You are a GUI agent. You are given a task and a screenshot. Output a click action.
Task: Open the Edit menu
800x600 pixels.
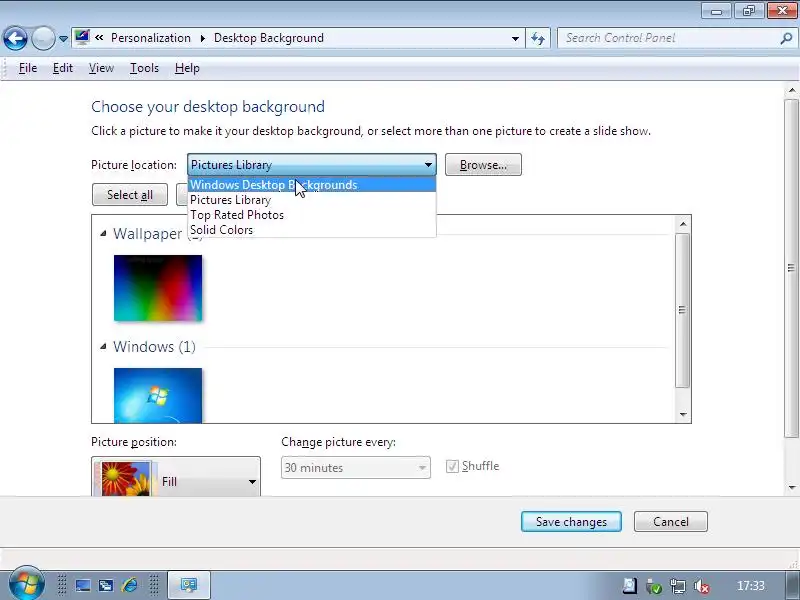63,68
